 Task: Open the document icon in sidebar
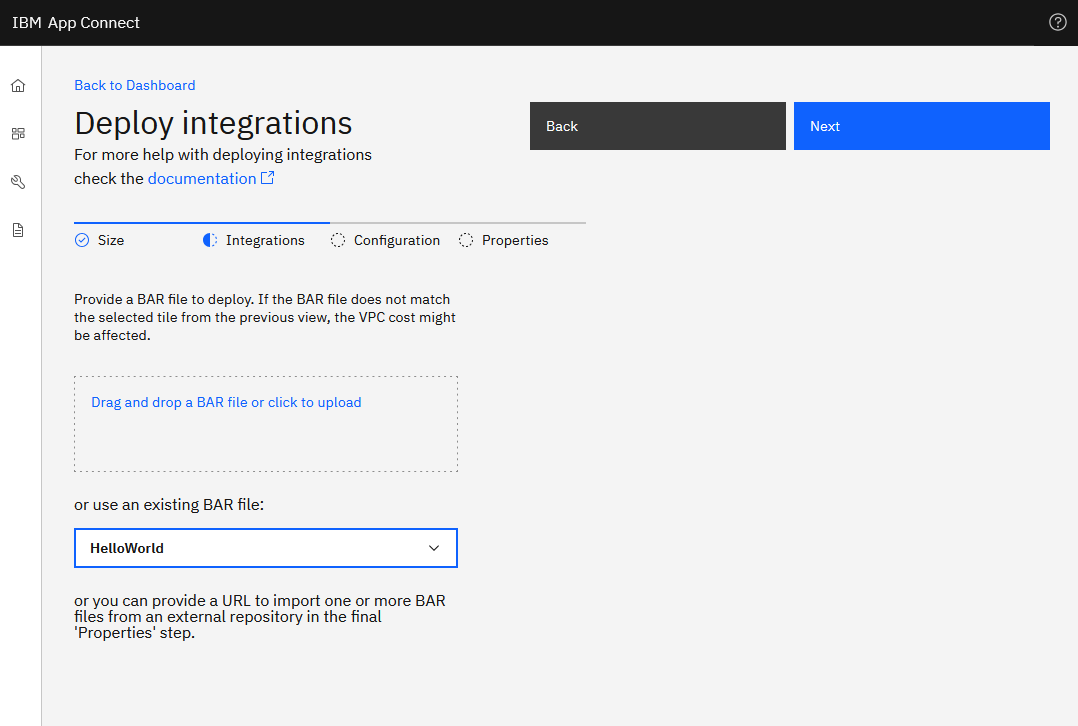18,230
